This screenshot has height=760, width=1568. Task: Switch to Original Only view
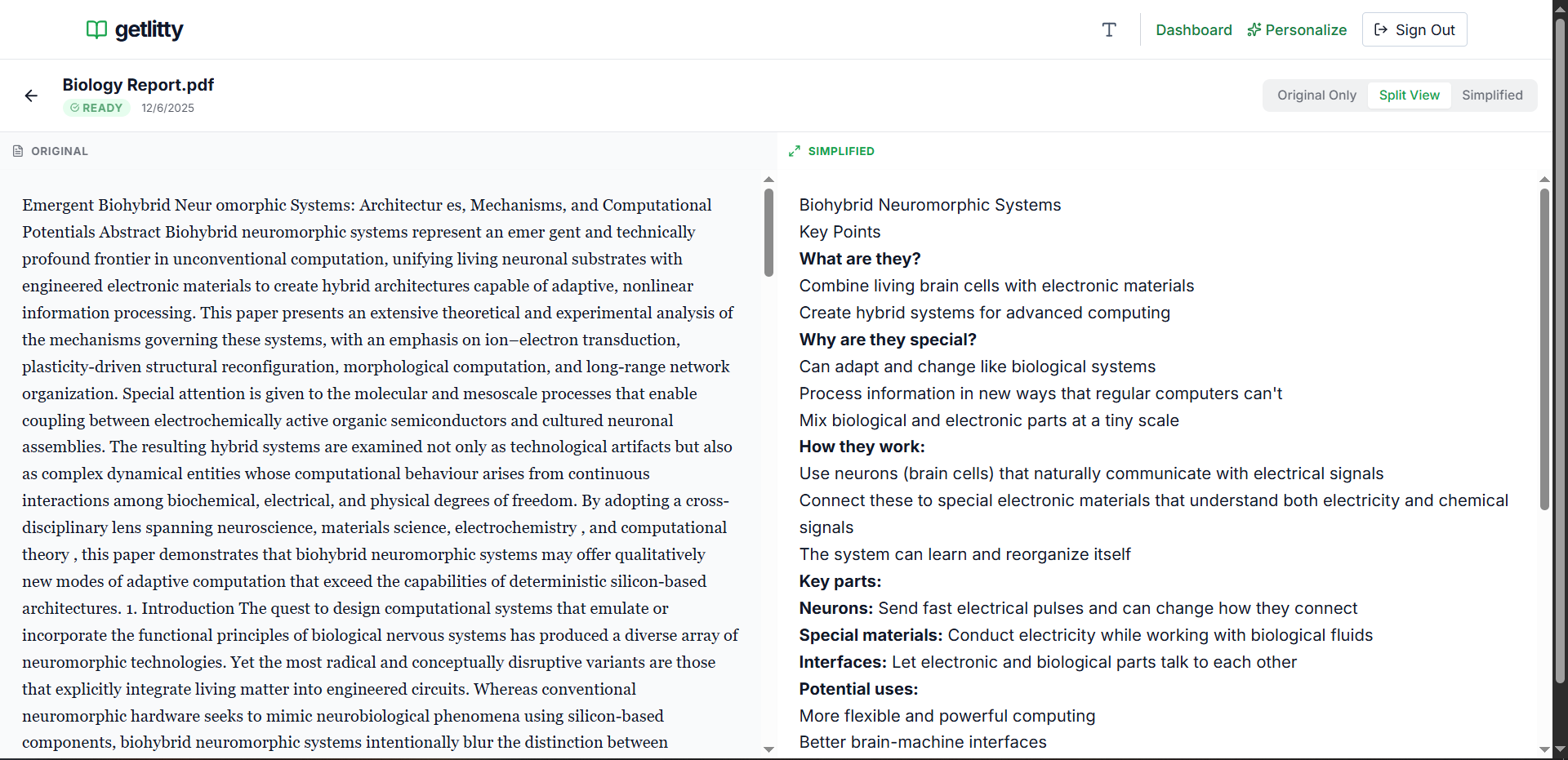tap(1316, 96)
